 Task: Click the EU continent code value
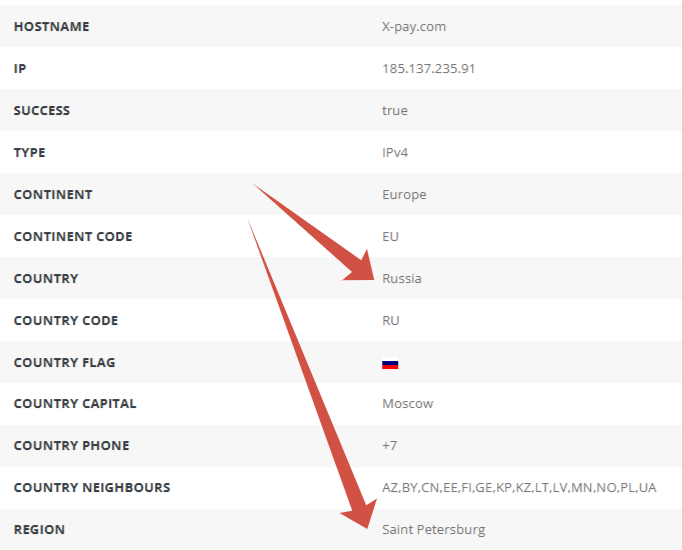390,237
